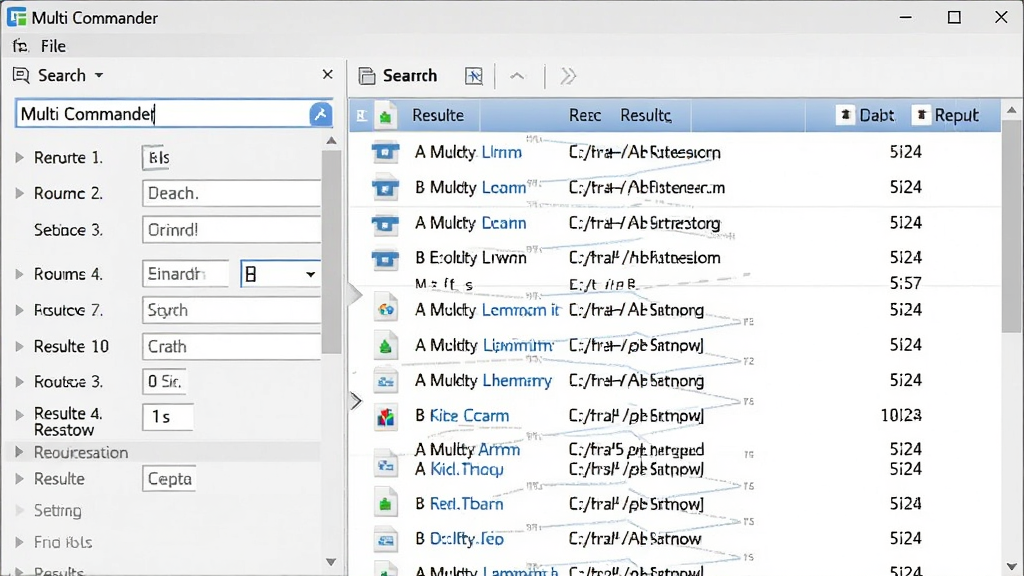
Task: Click the 10123 value in Kite Ccarm row
Action: pyautogui.click(x=901, y=415)
